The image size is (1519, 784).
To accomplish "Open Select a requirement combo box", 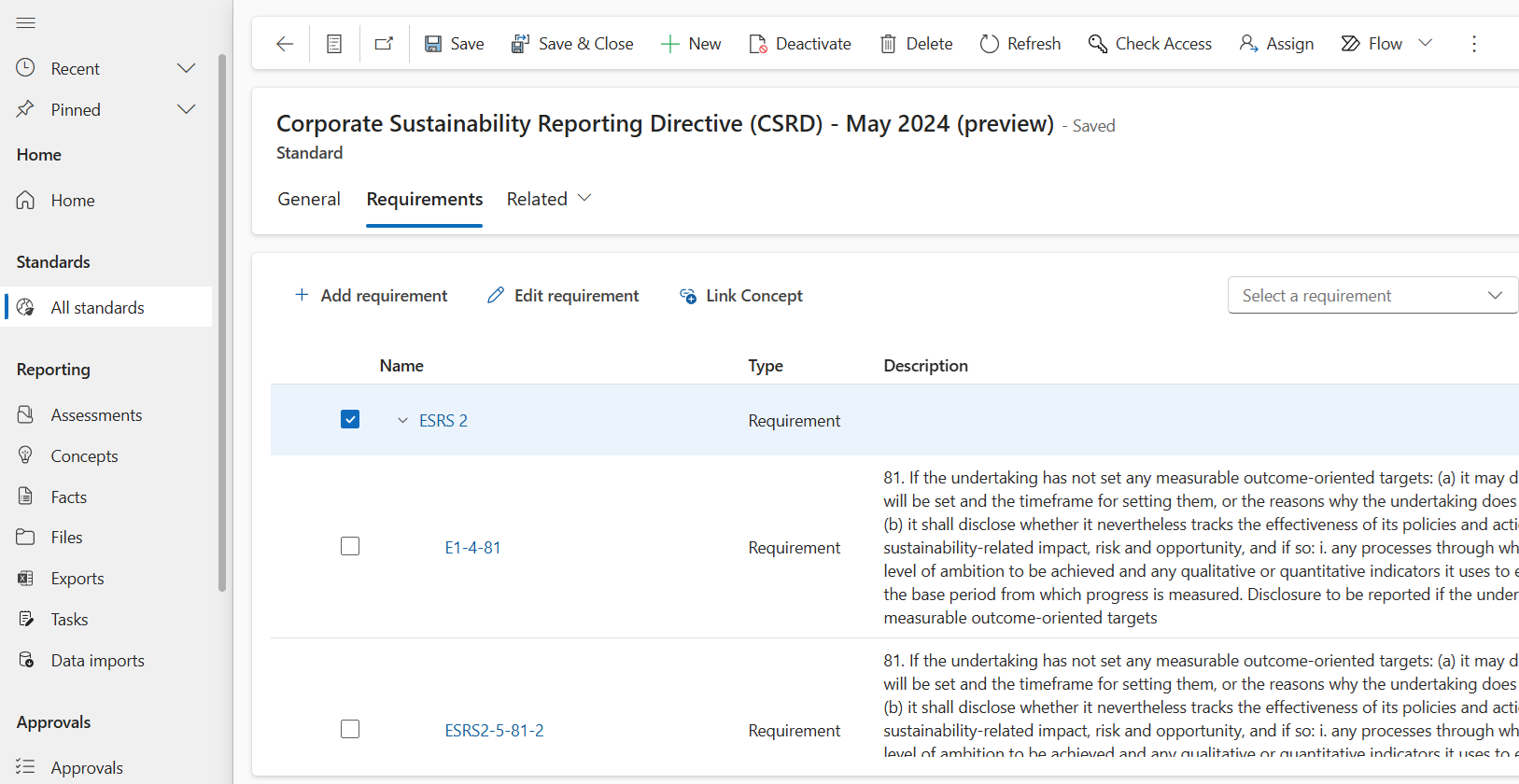I will 1372,295.
